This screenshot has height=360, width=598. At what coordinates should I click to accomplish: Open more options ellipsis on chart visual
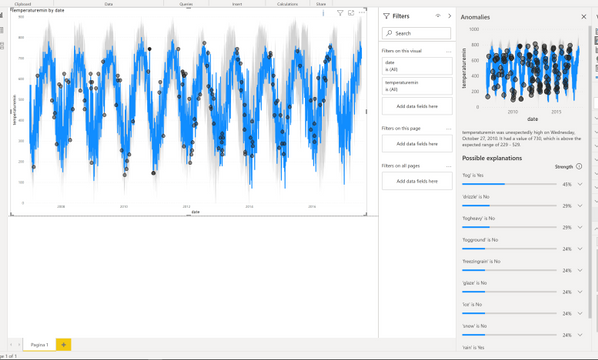pos(362,13)
